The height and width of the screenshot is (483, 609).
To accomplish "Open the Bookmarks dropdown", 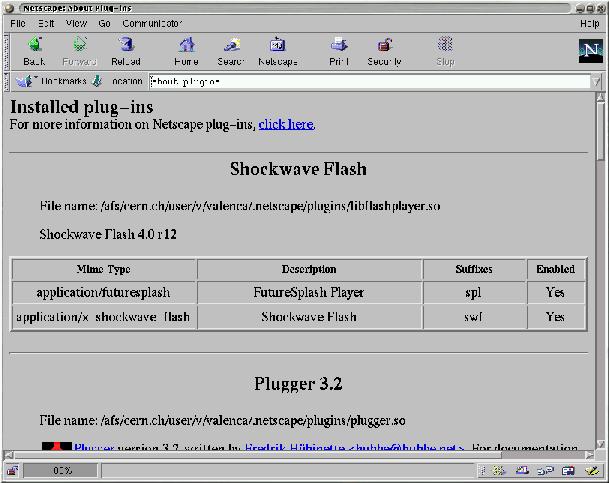I will (56, 81).
